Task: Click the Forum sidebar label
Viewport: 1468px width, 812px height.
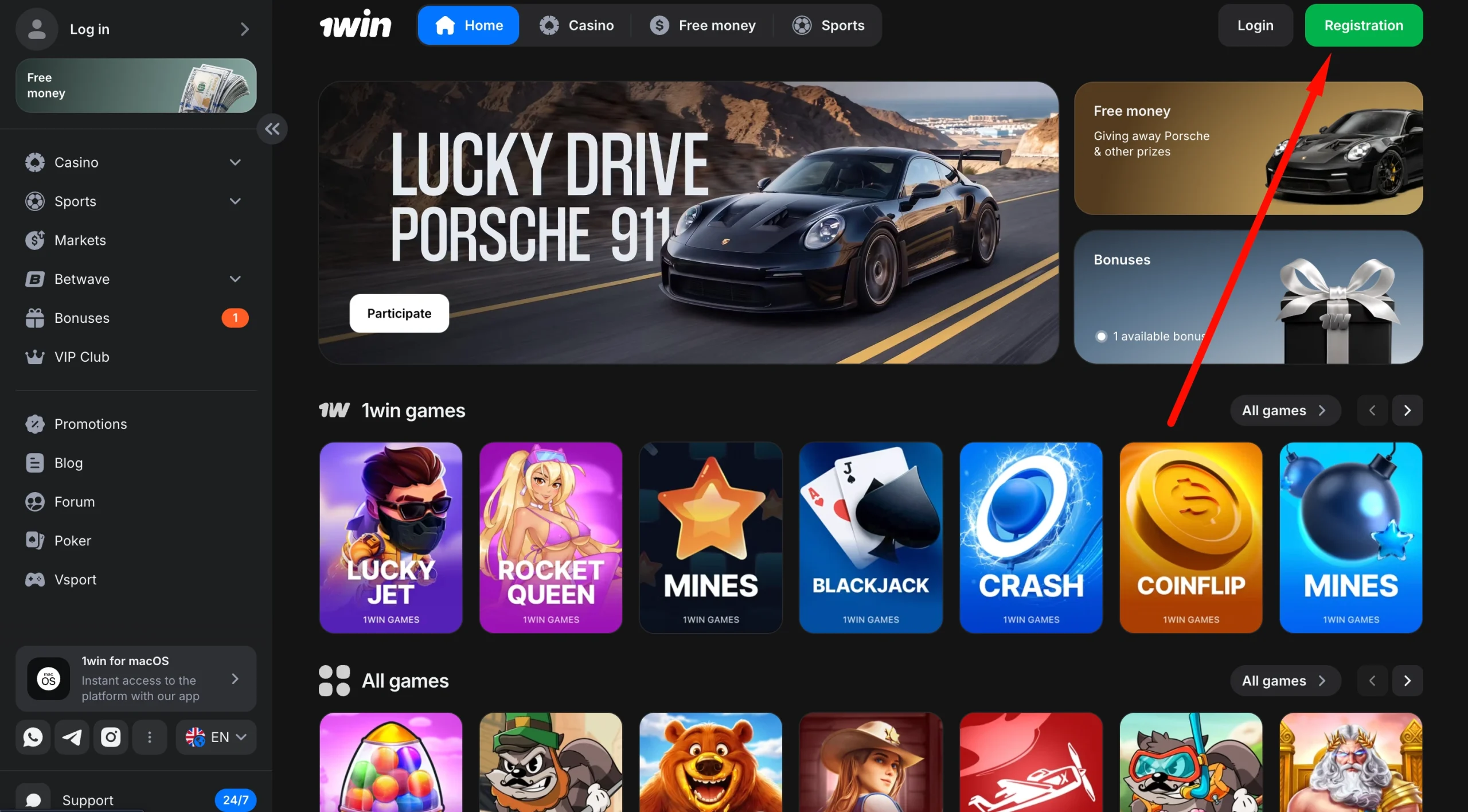Action: pos(75,502)
